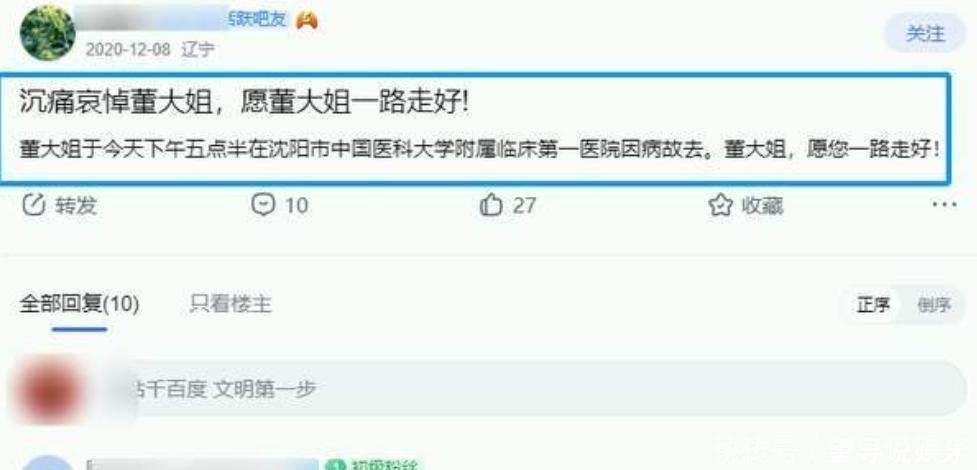The height and width of the screenshot is (470, 977).
Task: Open comments via the speech bubble icon
Action: (x=263, y=204)
